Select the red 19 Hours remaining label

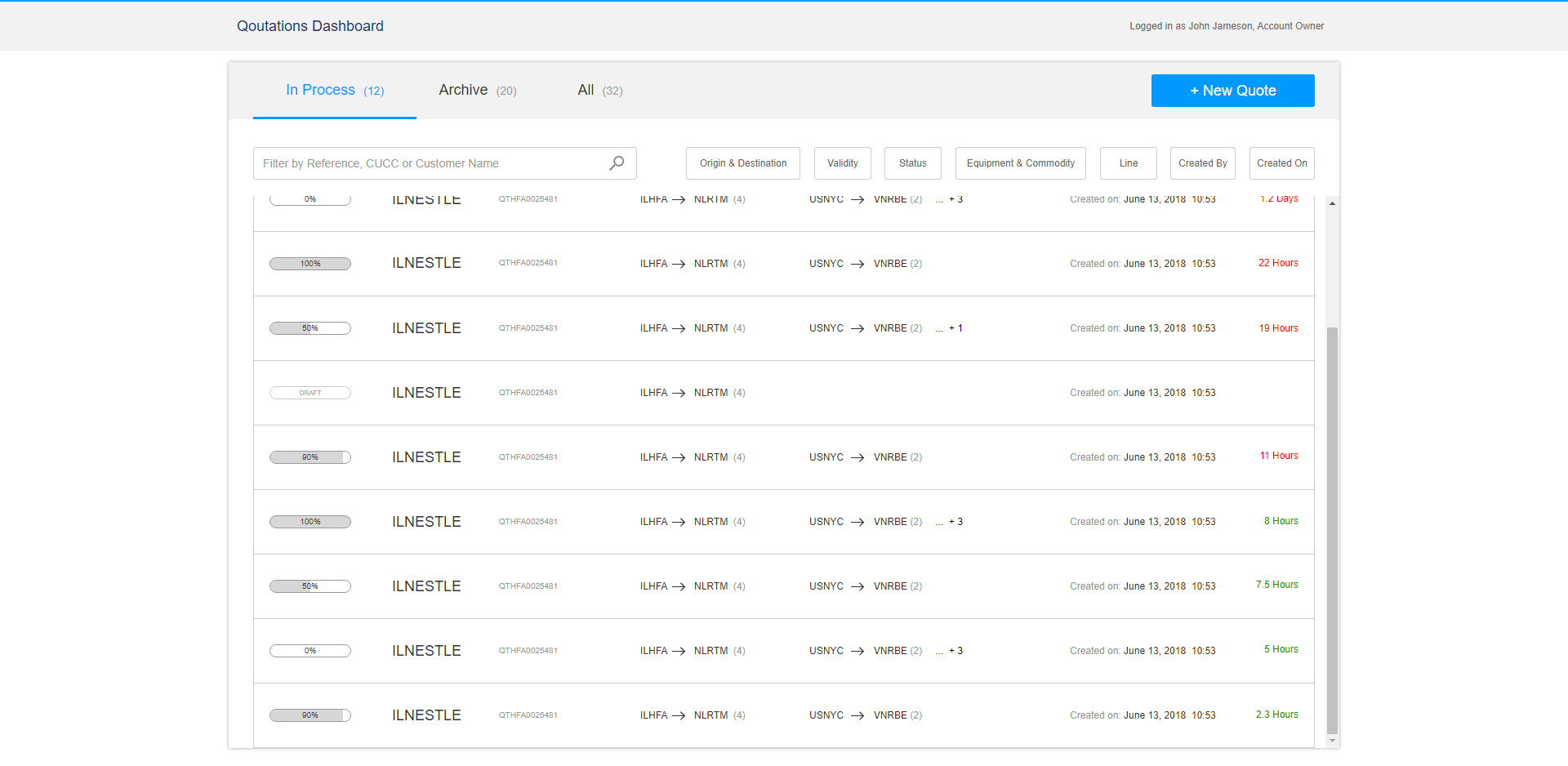point(1278,328)
